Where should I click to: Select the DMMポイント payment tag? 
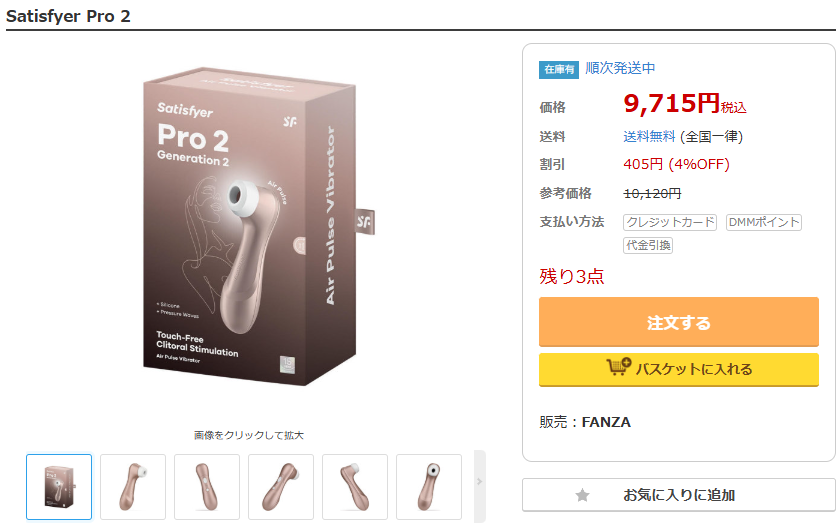764,222
